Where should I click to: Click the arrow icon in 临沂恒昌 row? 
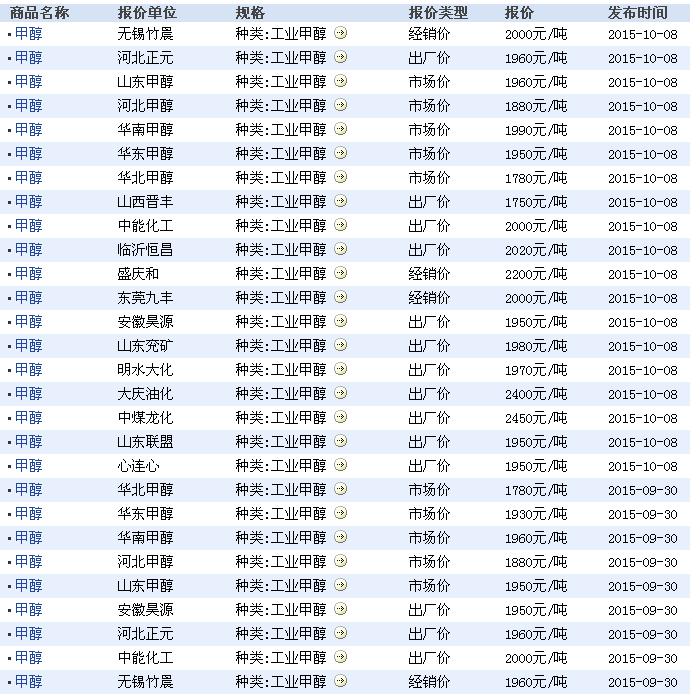tap(340, 249)
